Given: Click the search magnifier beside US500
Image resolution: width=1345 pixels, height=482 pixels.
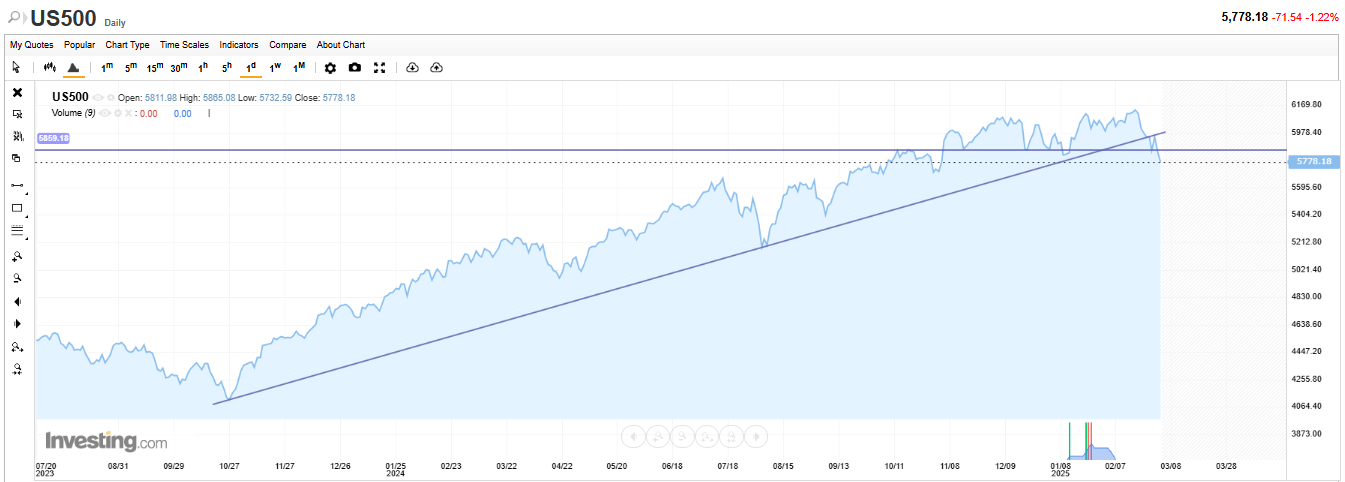Looking at the screenshot, I should click(16, 18).
